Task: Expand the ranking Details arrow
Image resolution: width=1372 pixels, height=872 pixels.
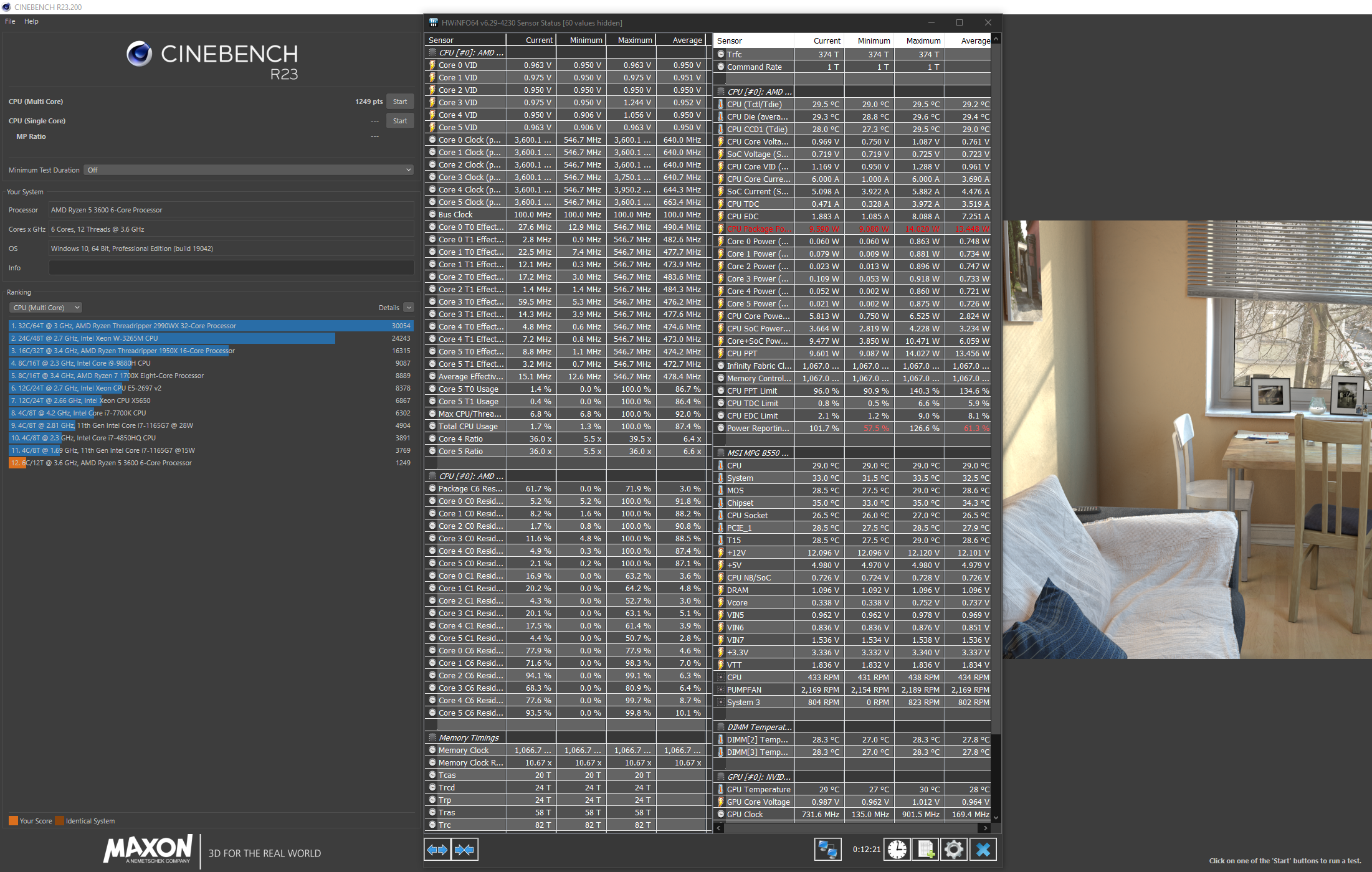Action: point(409,308)
